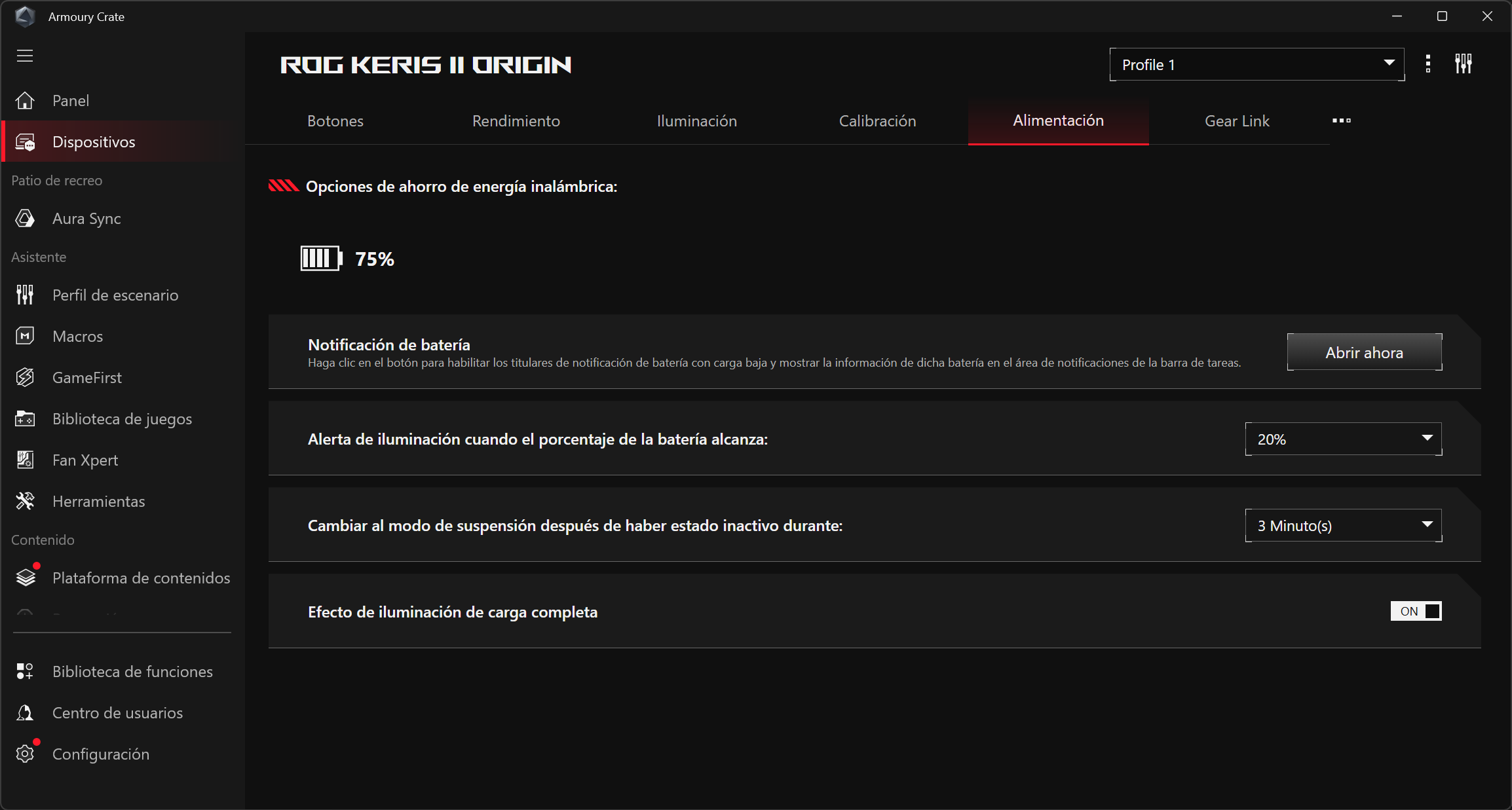Image resolution: width=1512 pixels, height=810 pixels.
Task: Open the vertical three-dot profile options menu
Action: point(1428,64)
